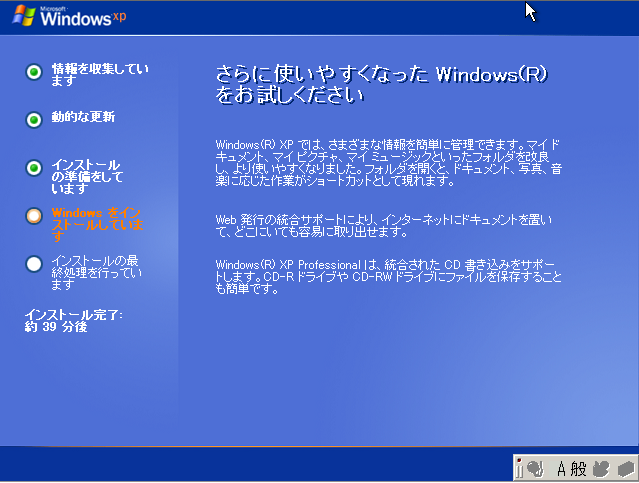
Task: Click the grayed IME tools box icon
Action: (626, 469)
